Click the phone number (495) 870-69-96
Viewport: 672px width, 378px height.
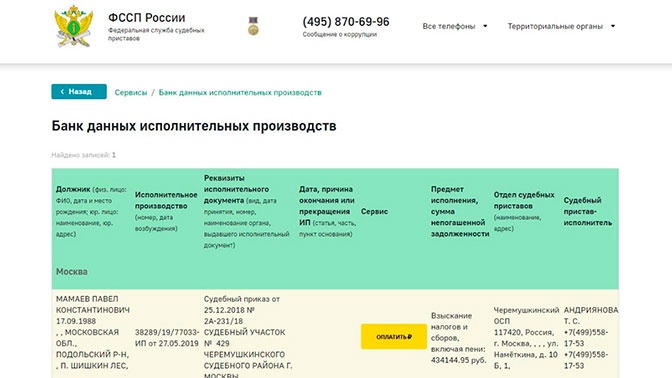(346, 22)
